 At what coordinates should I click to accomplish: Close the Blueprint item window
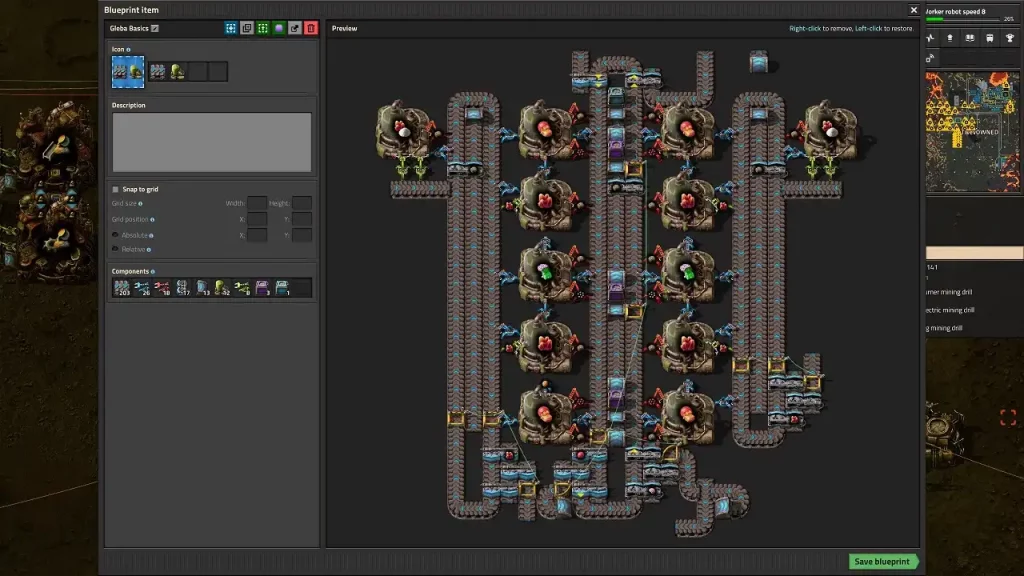click(914, 10)
